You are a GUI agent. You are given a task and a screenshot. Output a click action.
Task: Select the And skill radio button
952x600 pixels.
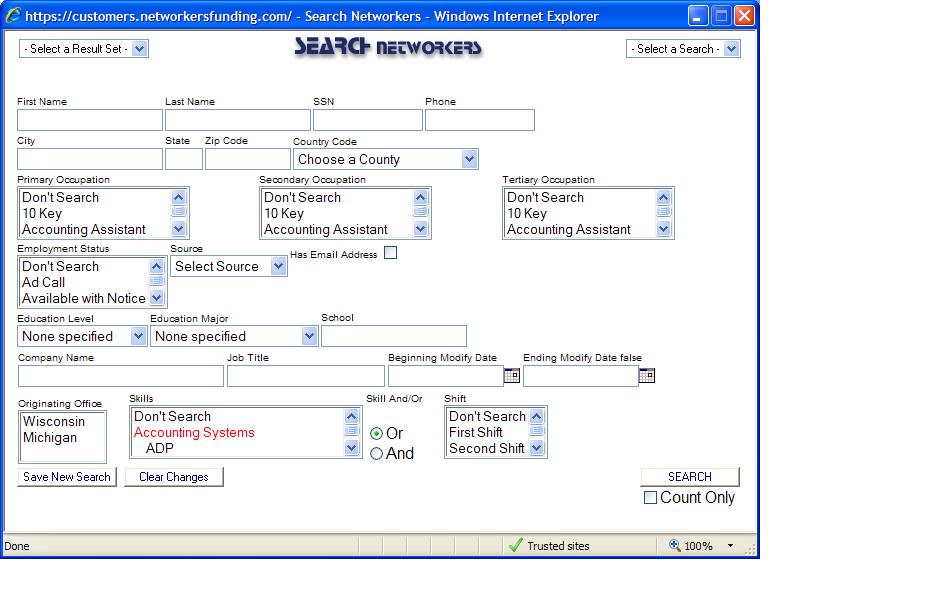click(376, 454)
